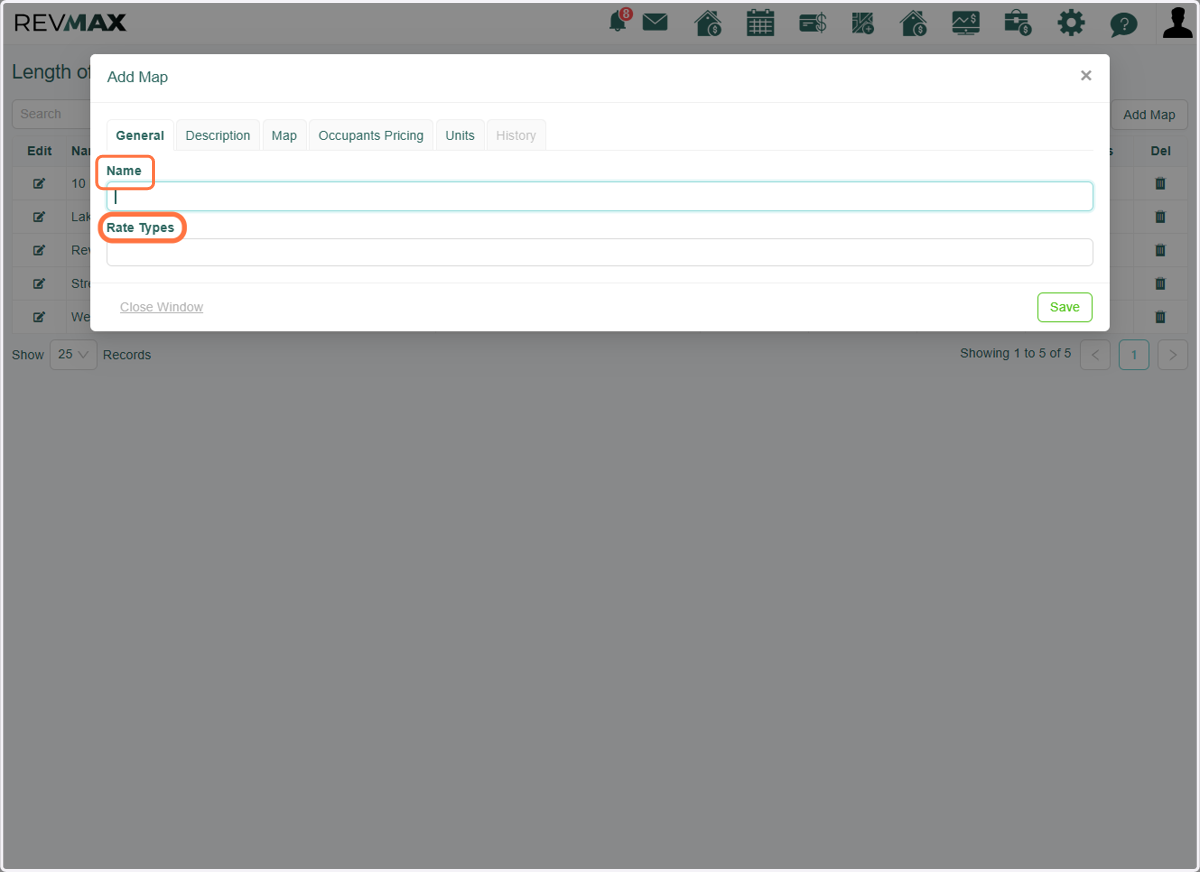
Task: Click the REVMAX logo
Action: pyautogui.click(x=70, y=22)
